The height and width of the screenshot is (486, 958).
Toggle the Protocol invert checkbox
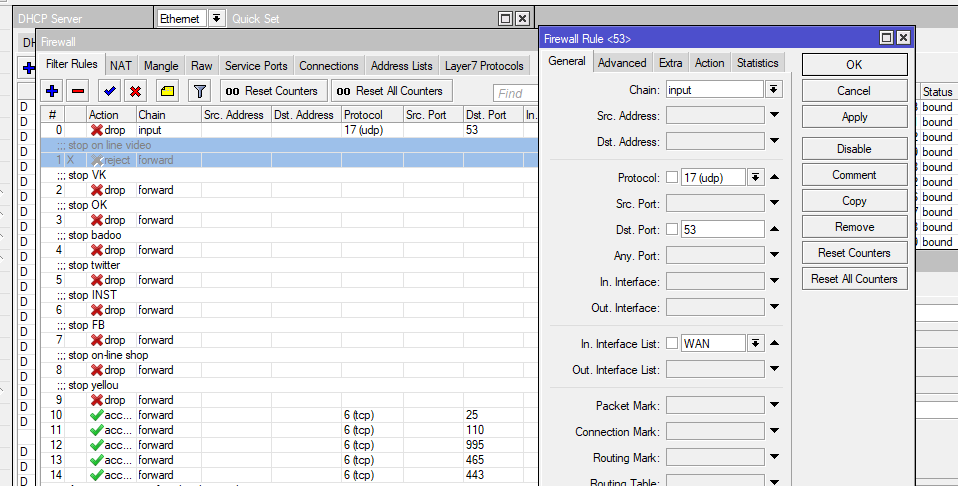(x=672, y=177)
